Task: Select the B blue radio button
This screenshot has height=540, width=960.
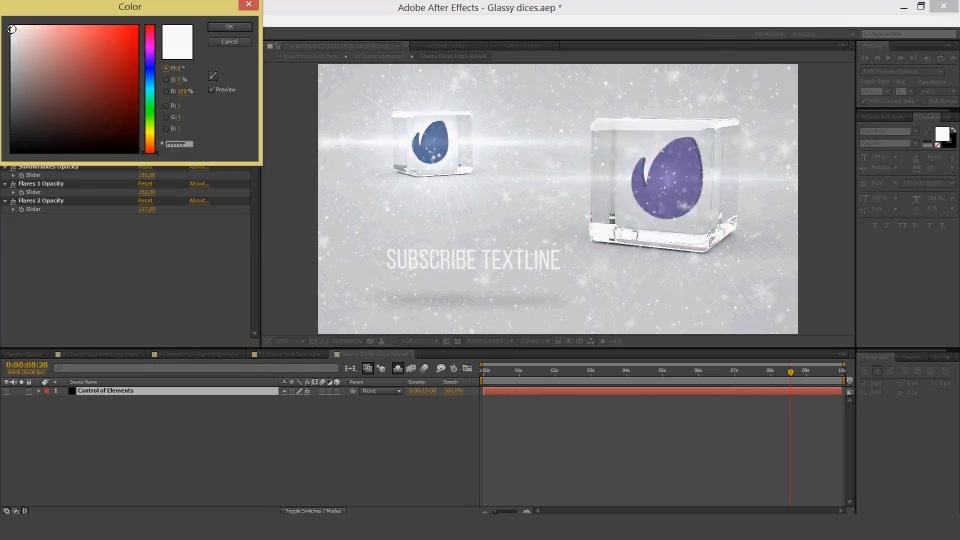Action: 166,129
